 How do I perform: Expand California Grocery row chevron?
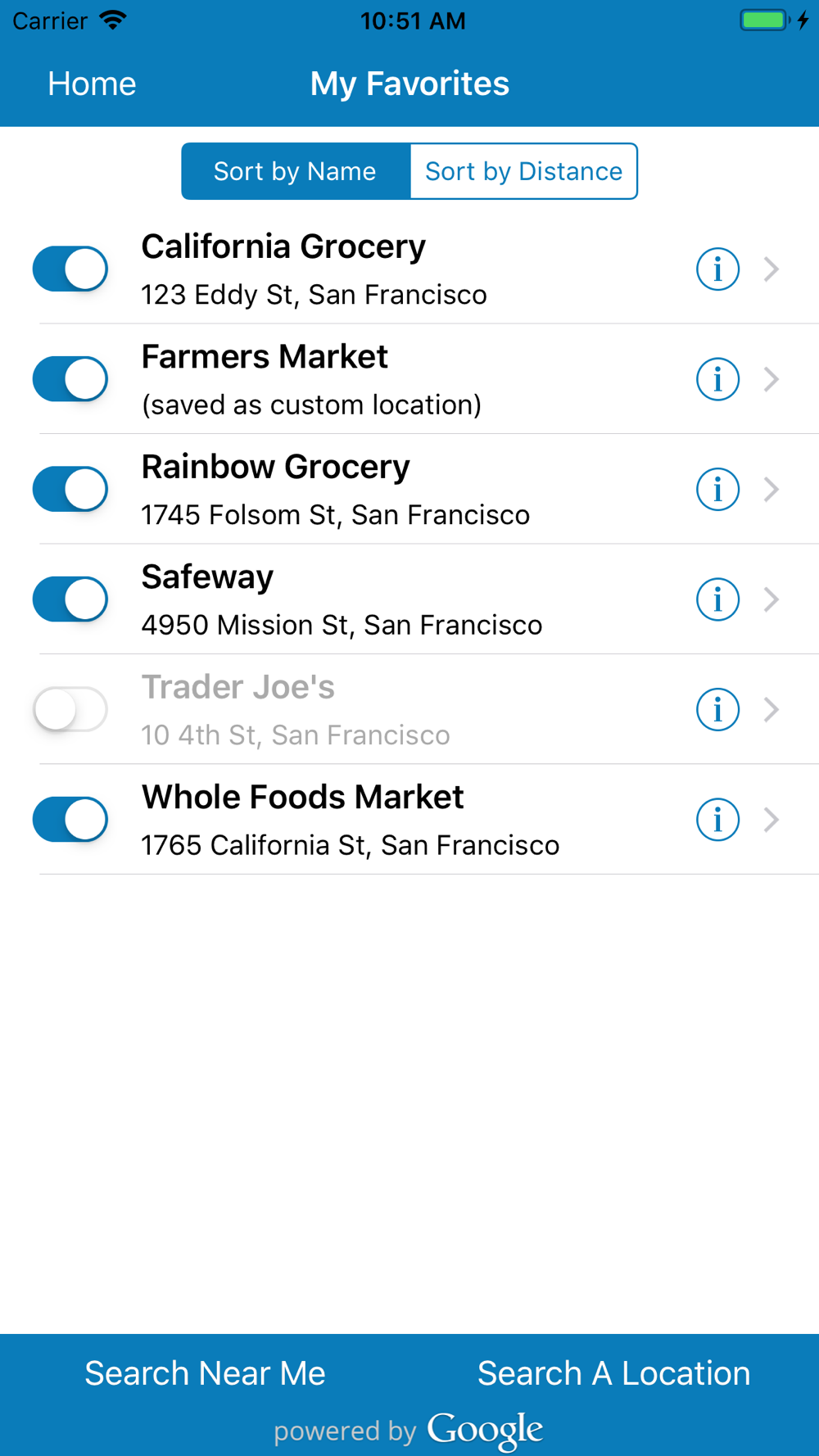[x=771, y=269]
